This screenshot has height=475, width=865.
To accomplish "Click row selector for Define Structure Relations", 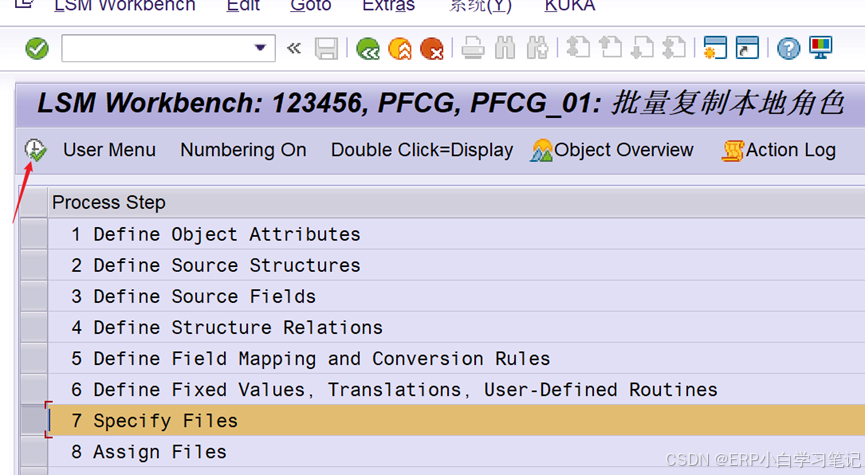I will tap(34, 328).
